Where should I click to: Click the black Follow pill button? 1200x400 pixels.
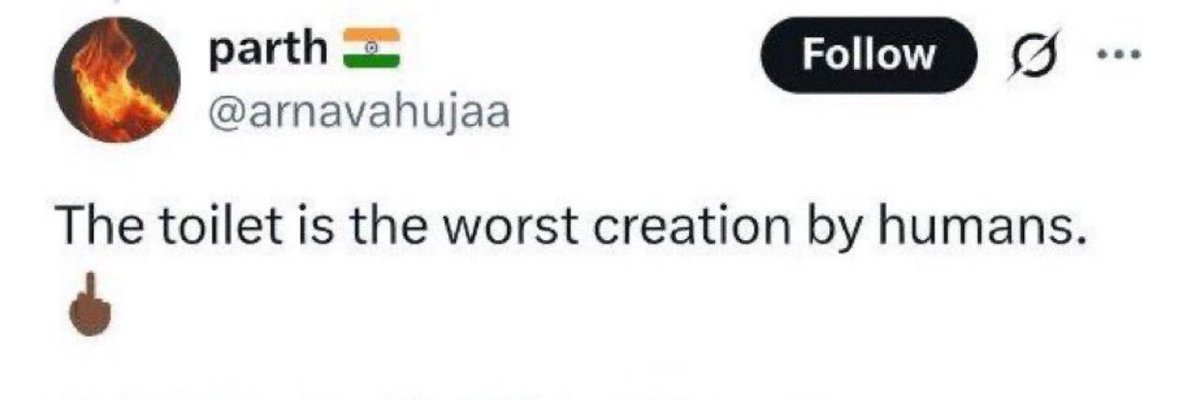[868, 55]
